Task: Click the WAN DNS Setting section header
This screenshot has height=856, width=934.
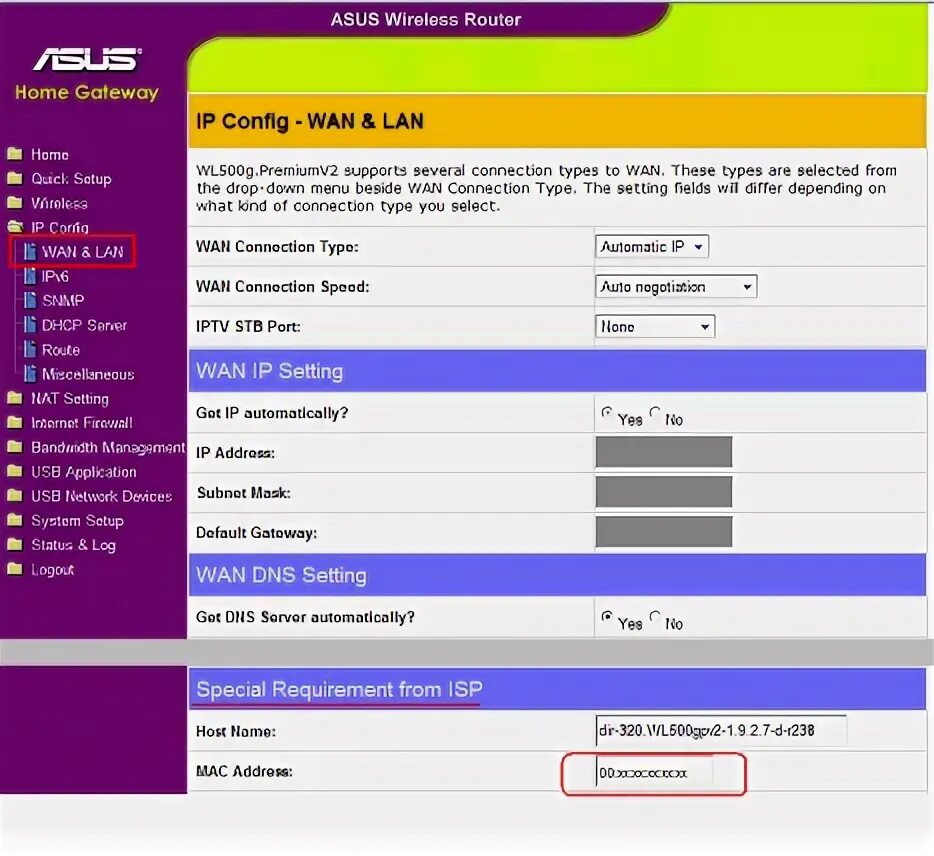Action: coord(557,575)
